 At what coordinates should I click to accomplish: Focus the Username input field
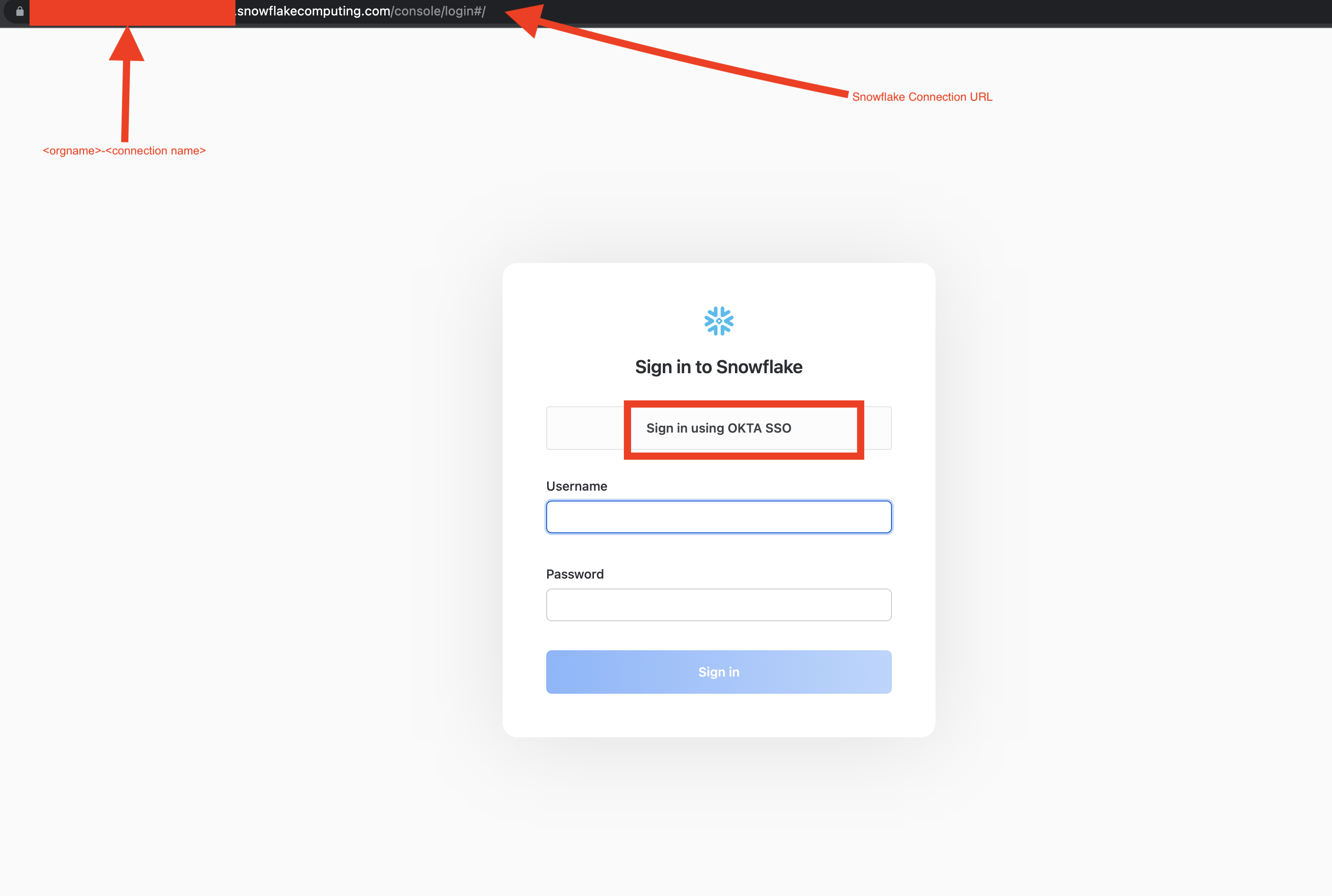pos(719,517)
